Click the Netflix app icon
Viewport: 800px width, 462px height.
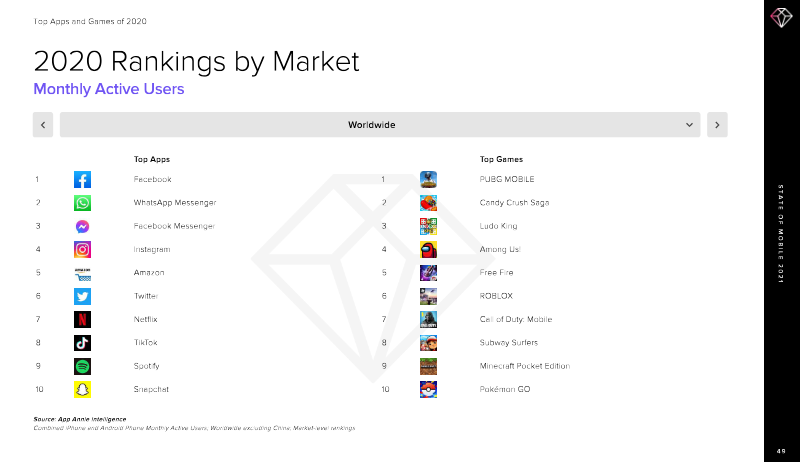tap(82, 320)
